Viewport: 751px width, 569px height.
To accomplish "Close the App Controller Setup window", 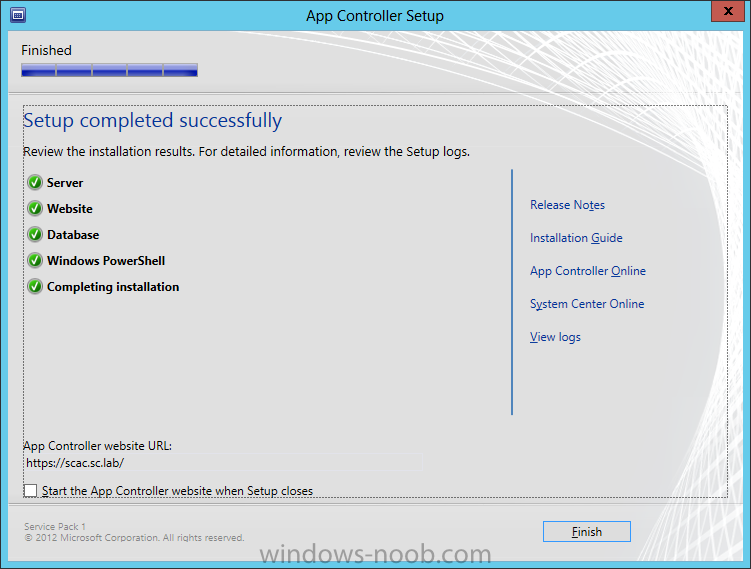I will pyautogui.click(x=728, y=11).
